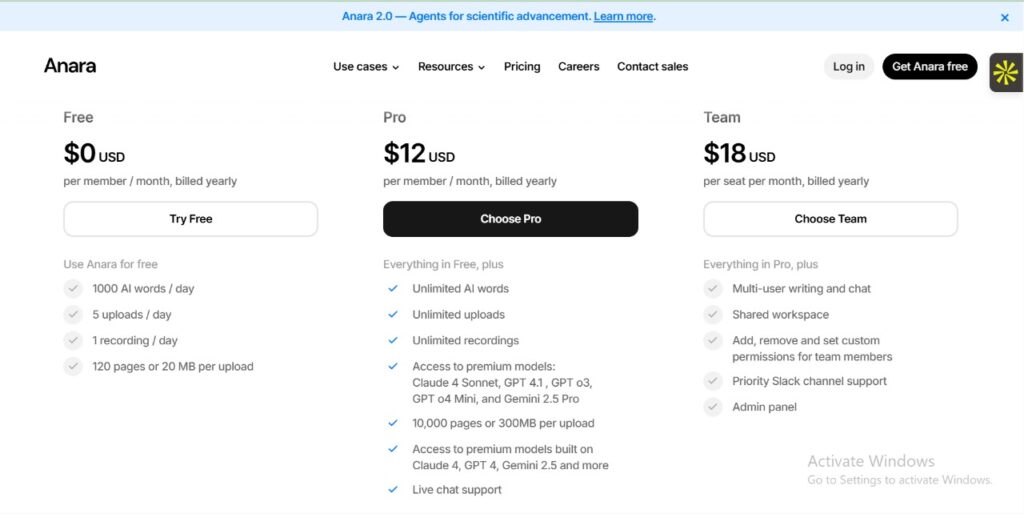This screenshot has width=1024, height=514.
Task: Click 'Shared workspace' text
Action: point(780,315)
